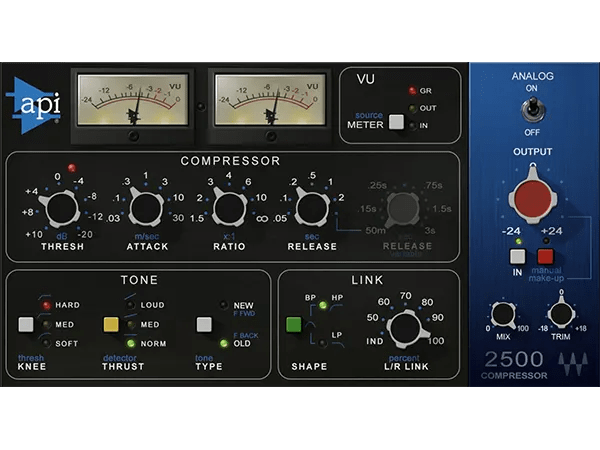
Task: Click the hard knee curve icon
Action: [x=44, y=297]
